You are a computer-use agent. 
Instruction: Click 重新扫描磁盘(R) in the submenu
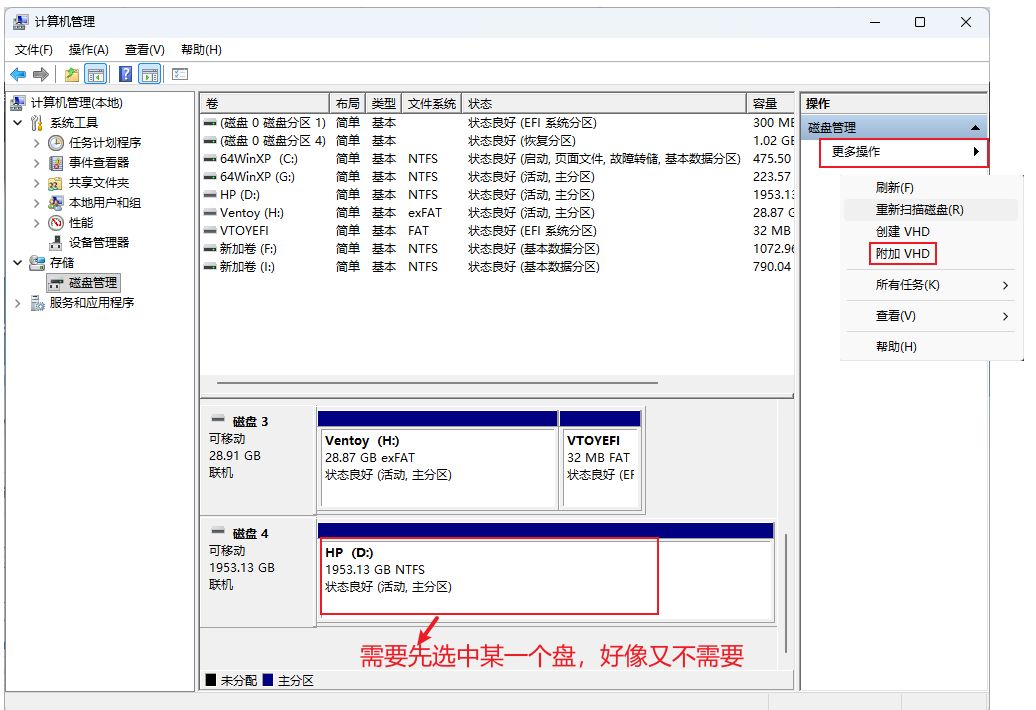919,210
